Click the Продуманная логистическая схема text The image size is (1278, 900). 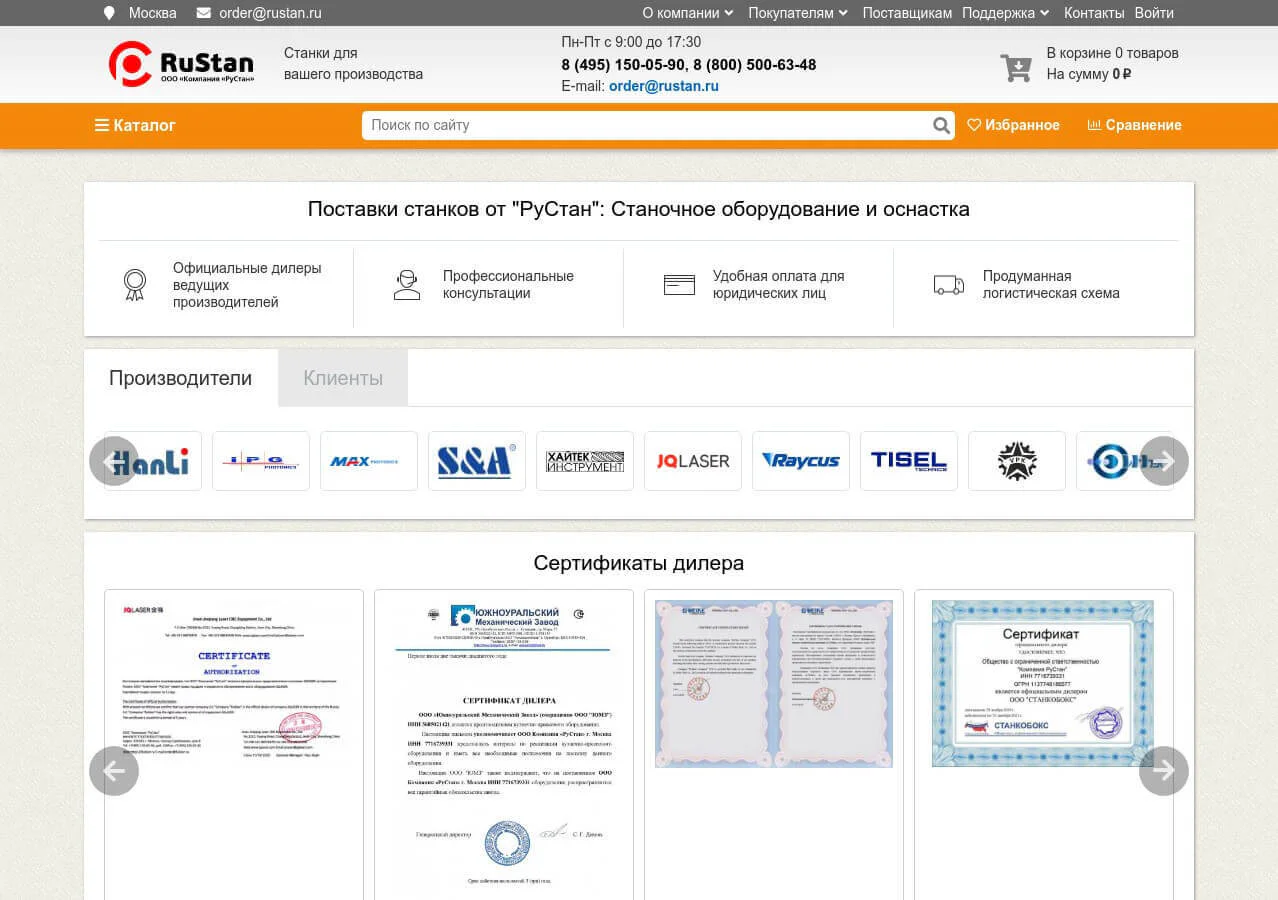tap(1051, 285)
